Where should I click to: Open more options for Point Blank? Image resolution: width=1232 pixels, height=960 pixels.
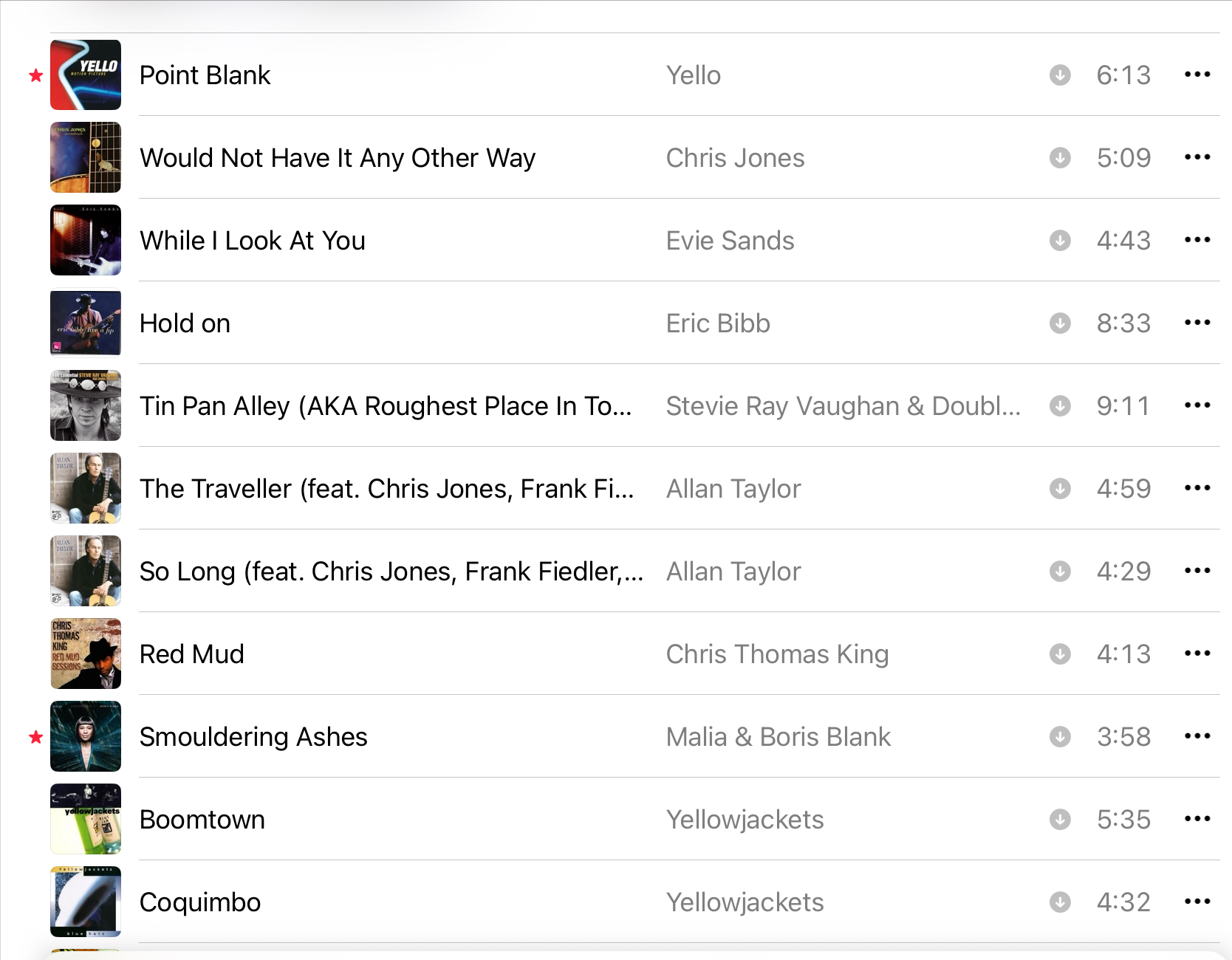1197,75
